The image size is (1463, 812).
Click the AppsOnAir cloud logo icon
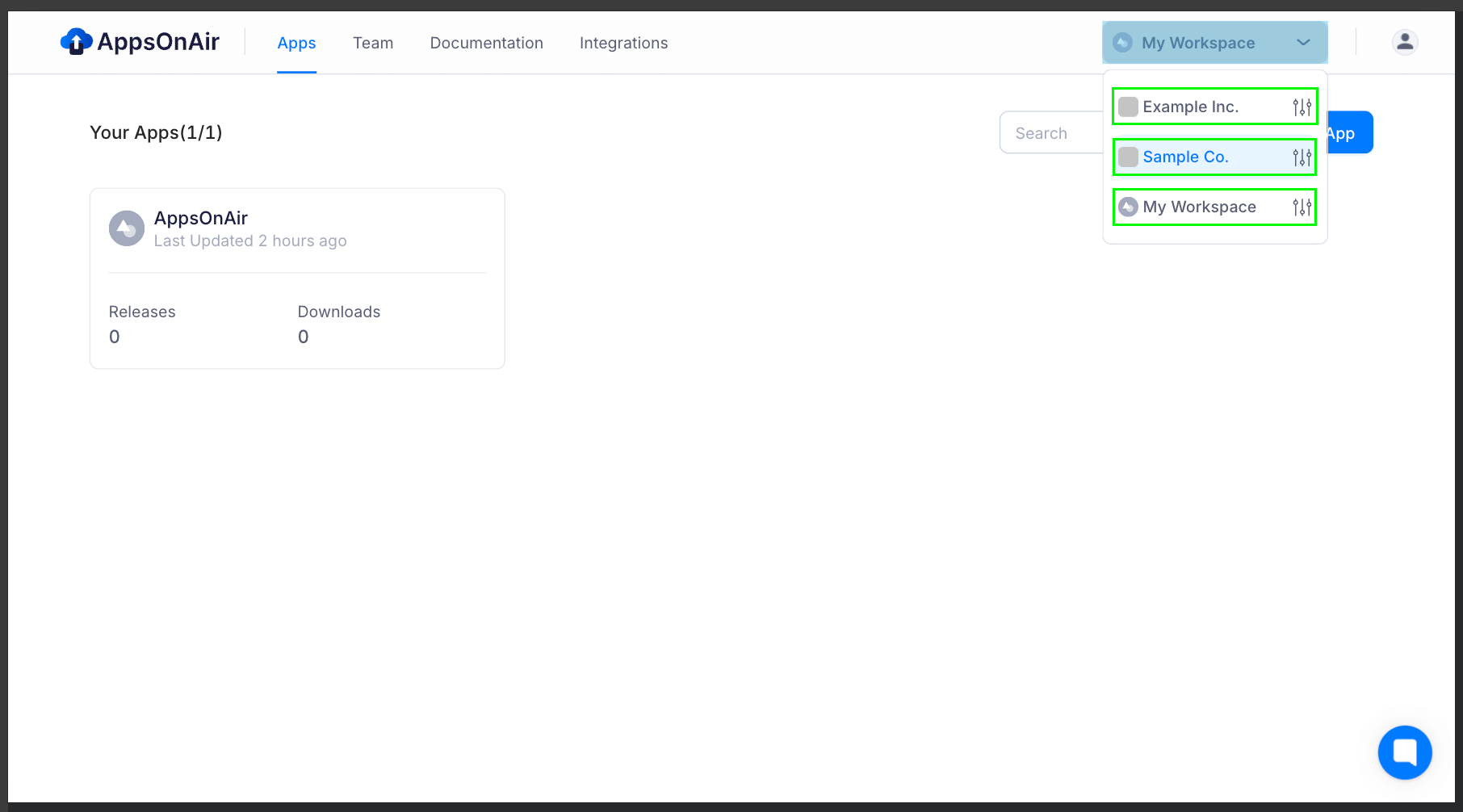pyautogui.click(x=76, y=42)
